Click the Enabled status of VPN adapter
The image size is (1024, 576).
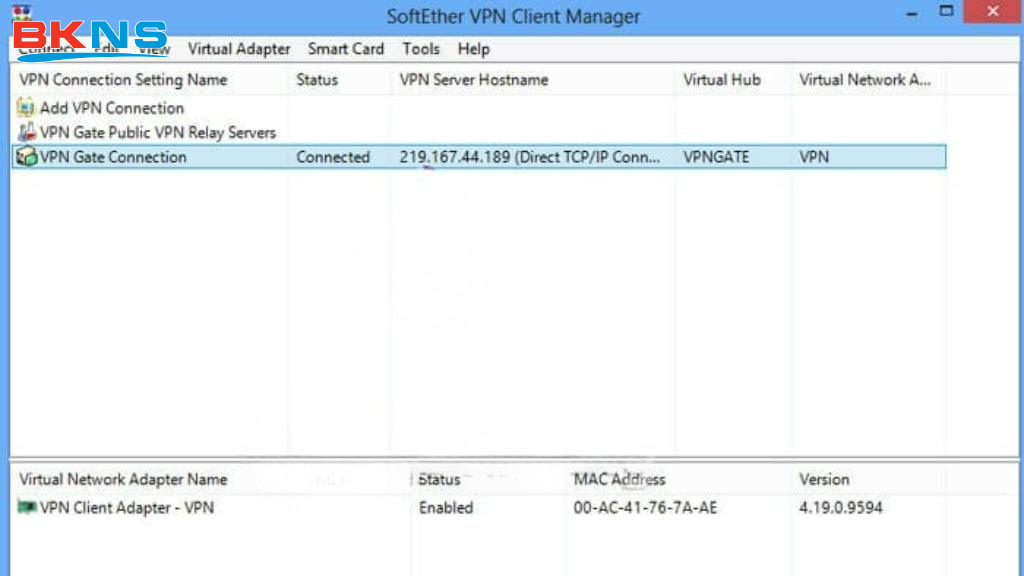click(x=446, y=508)
